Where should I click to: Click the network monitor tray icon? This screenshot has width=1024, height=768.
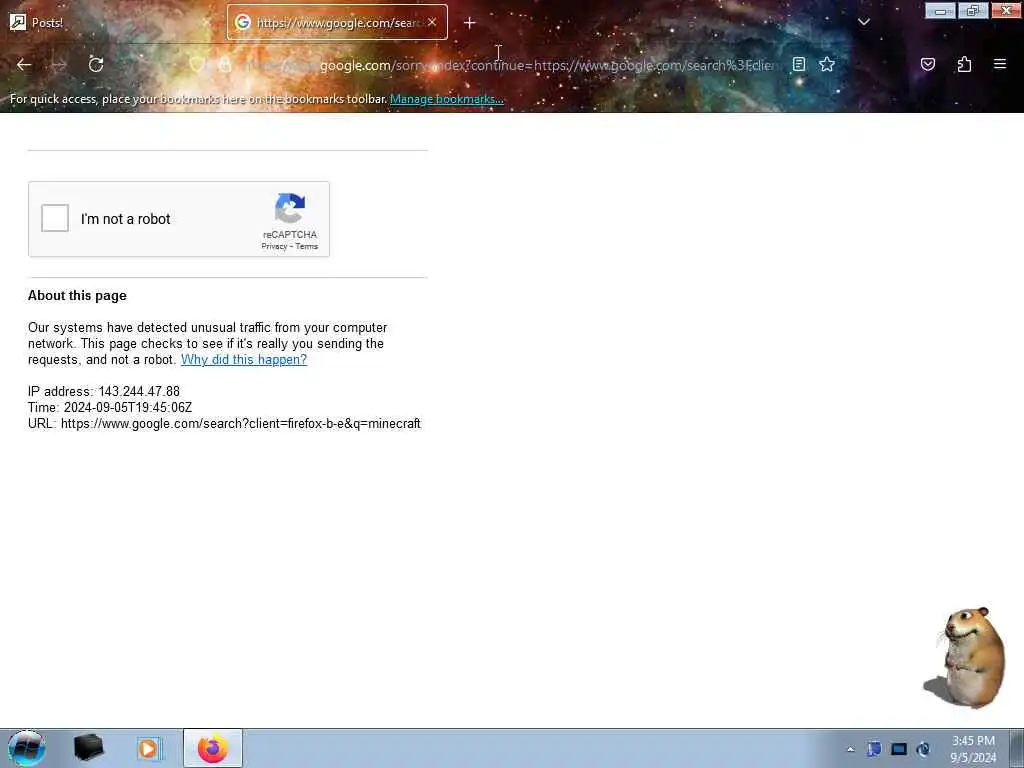(899, 749)
